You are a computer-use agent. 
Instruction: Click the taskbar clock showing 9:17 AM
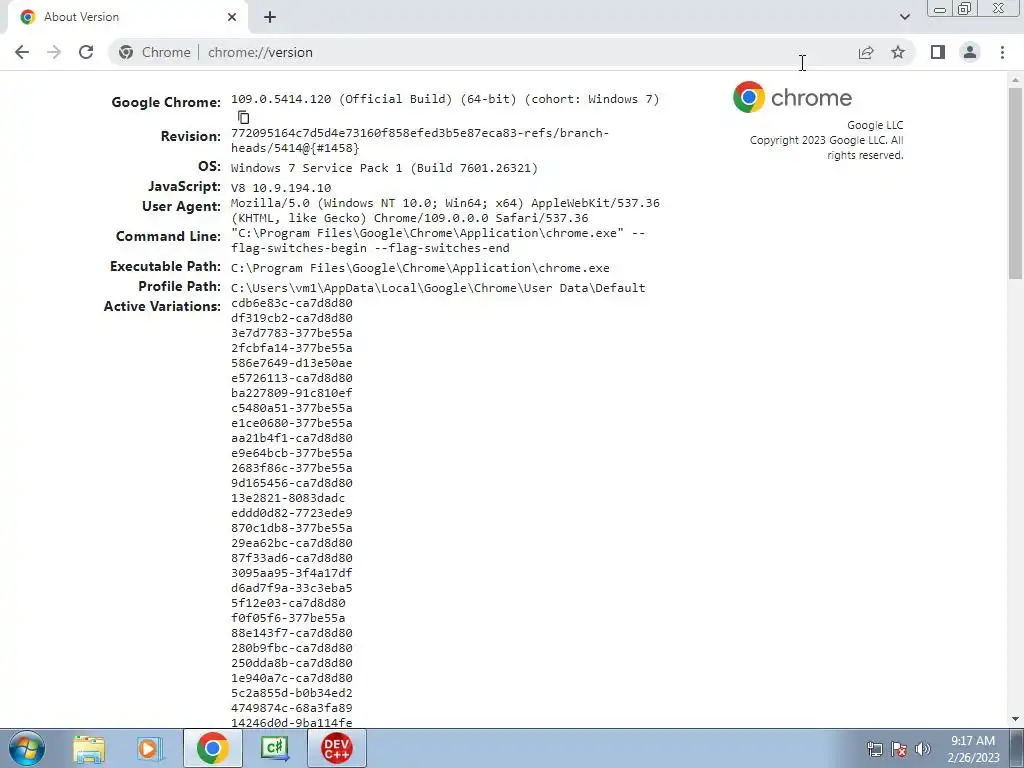pos(973,749)
